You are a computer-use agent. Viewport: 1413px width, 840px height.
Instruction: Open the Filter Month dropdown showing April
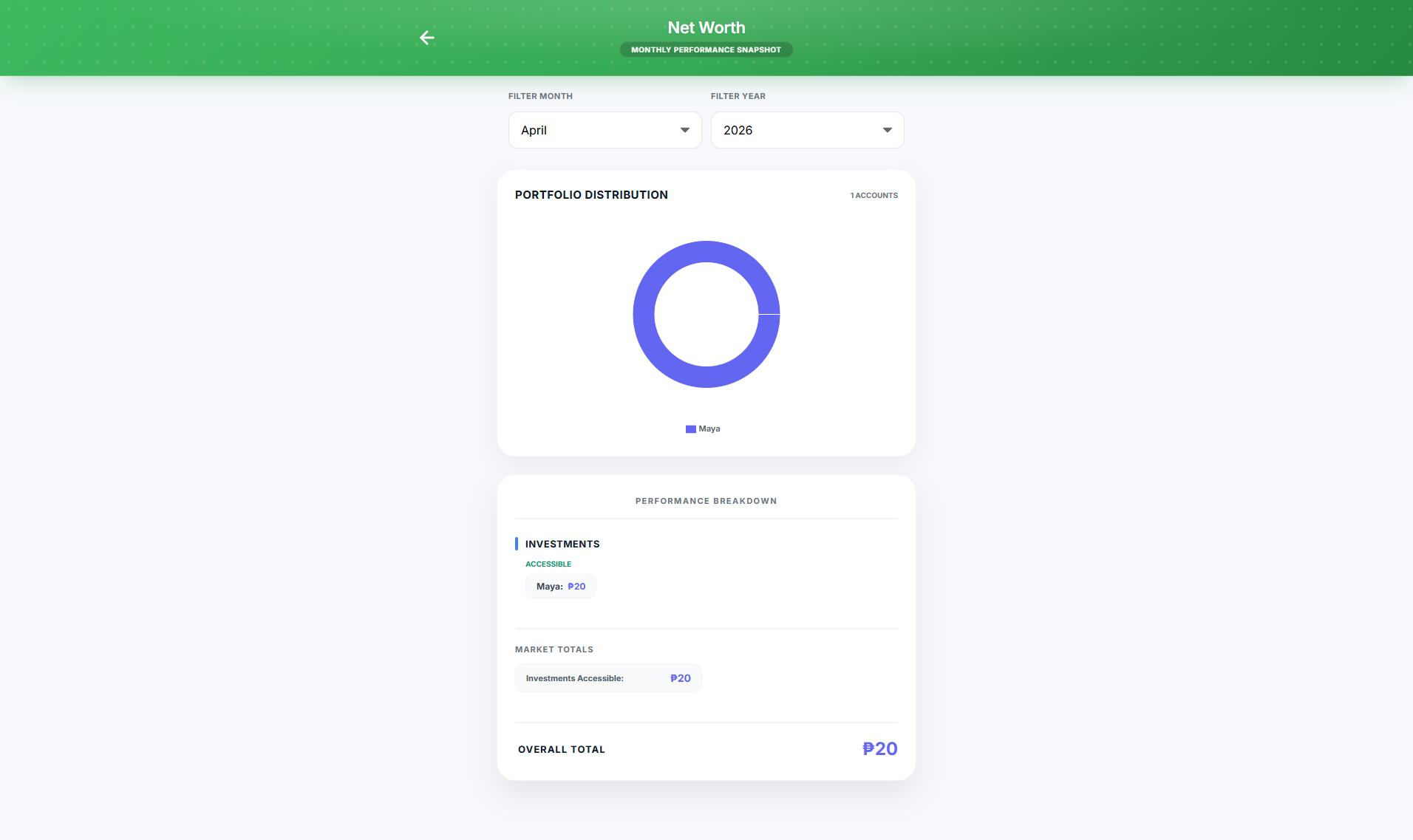click(x=605, y=130)
